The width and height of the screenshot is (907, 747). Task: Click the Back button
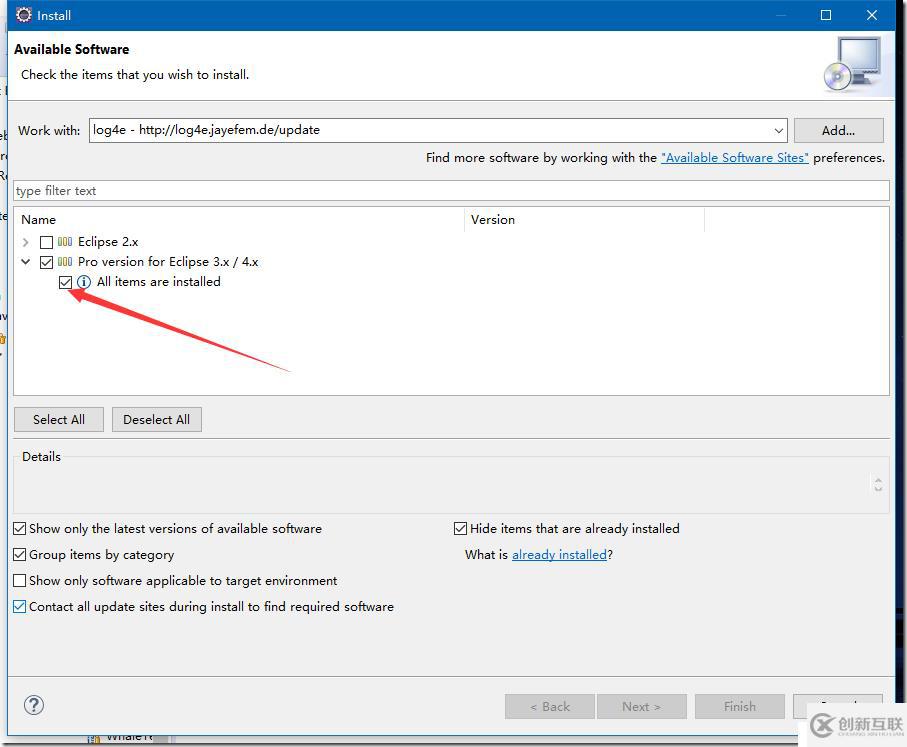point(550,706)
